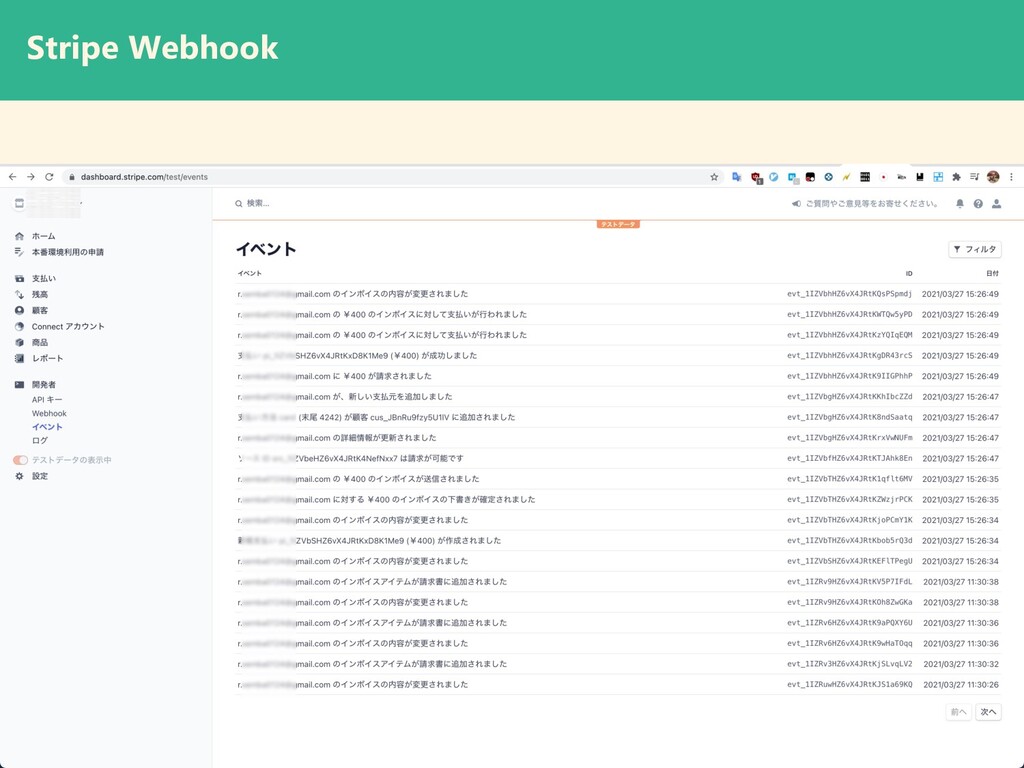Click the Google Translate extension icon

(736, 177)
